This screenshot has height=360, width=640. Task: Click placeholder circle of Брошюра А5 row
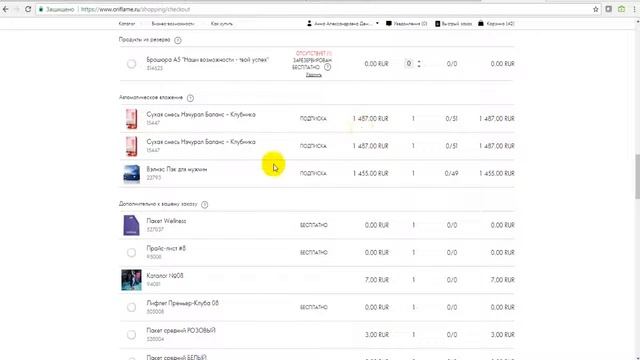click(131, 64)
